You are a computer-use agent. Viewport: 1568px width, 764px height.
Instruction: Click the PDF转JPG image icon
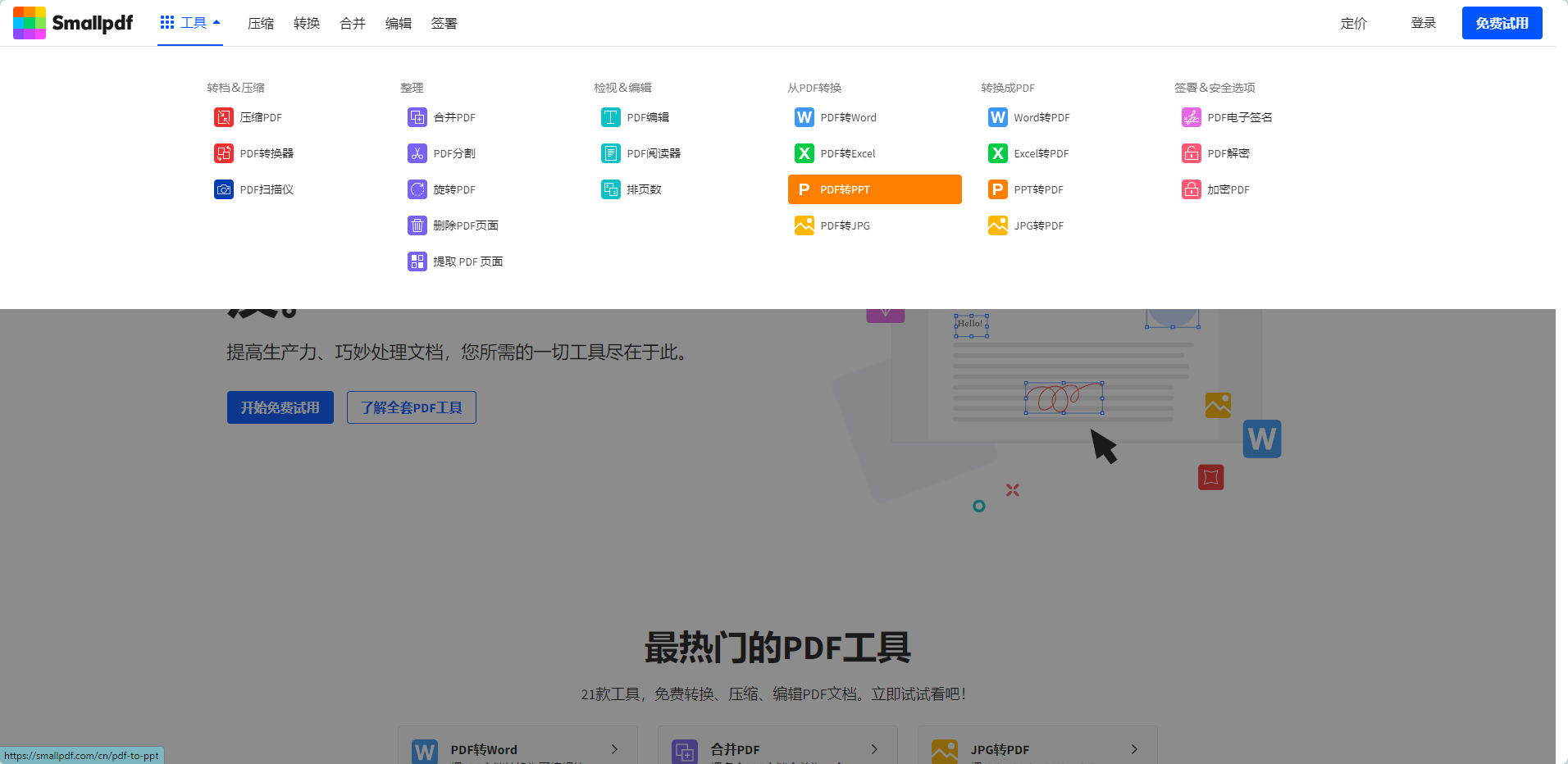click(805, 225)
